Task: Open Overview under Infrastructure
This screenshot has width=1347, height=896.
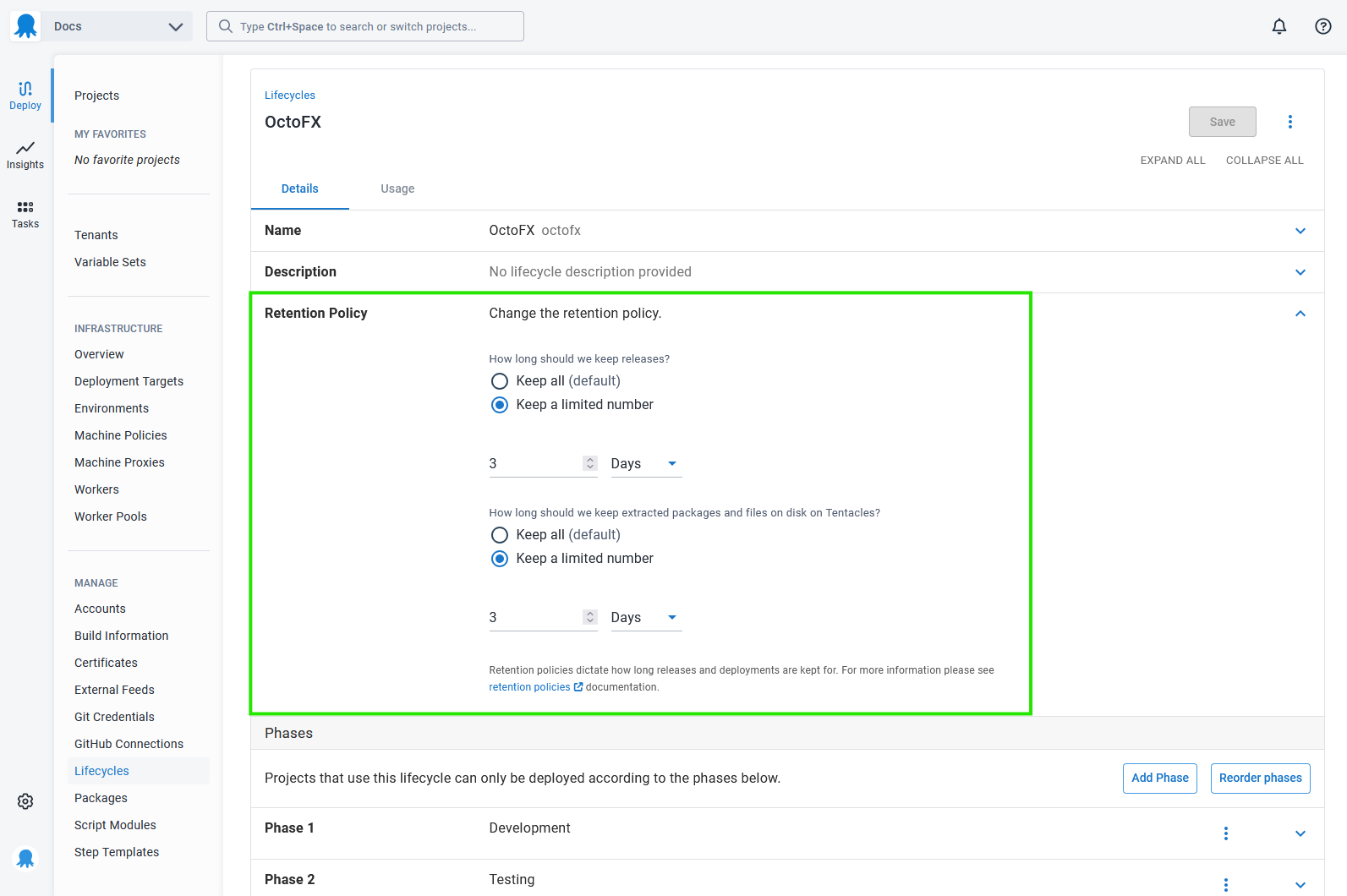Action: click(x=99, y=354)
